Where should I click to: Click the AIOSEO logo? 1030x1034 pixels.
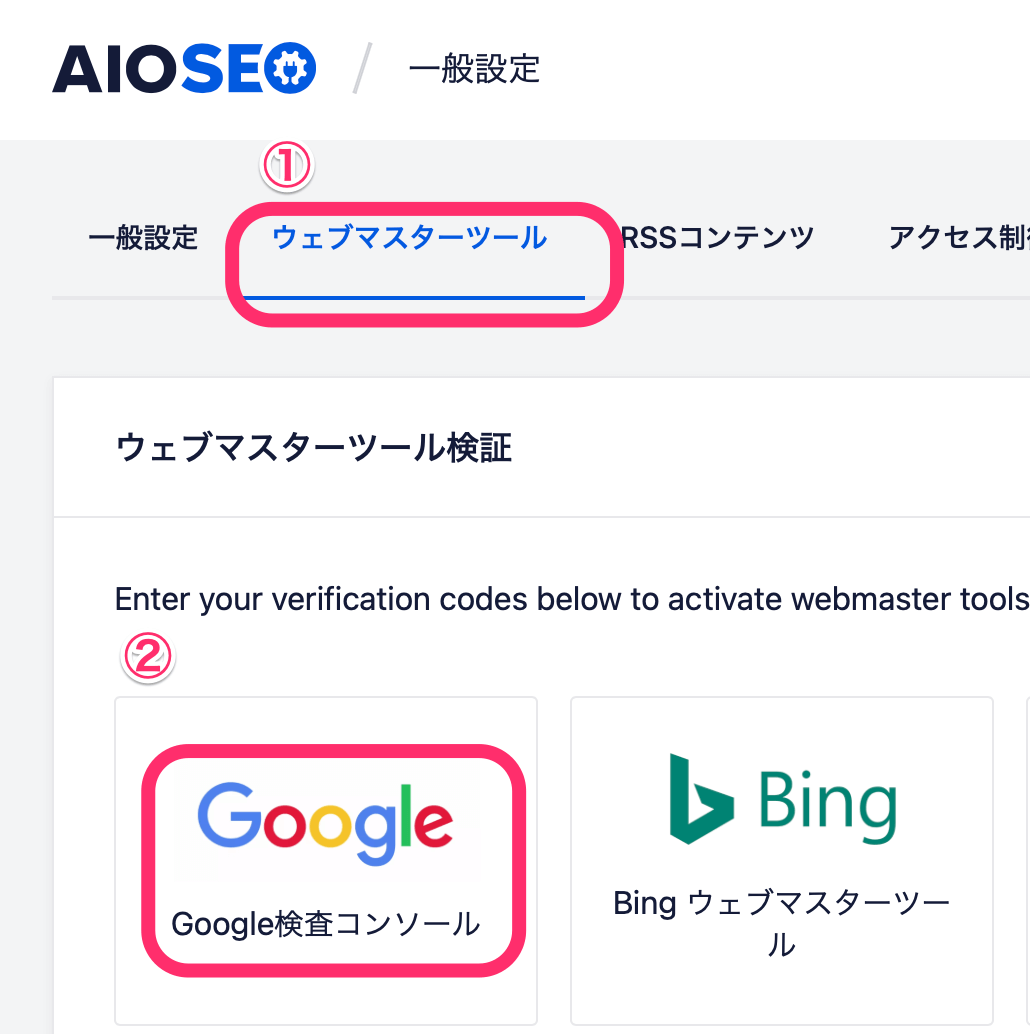(x=183, y=67)
